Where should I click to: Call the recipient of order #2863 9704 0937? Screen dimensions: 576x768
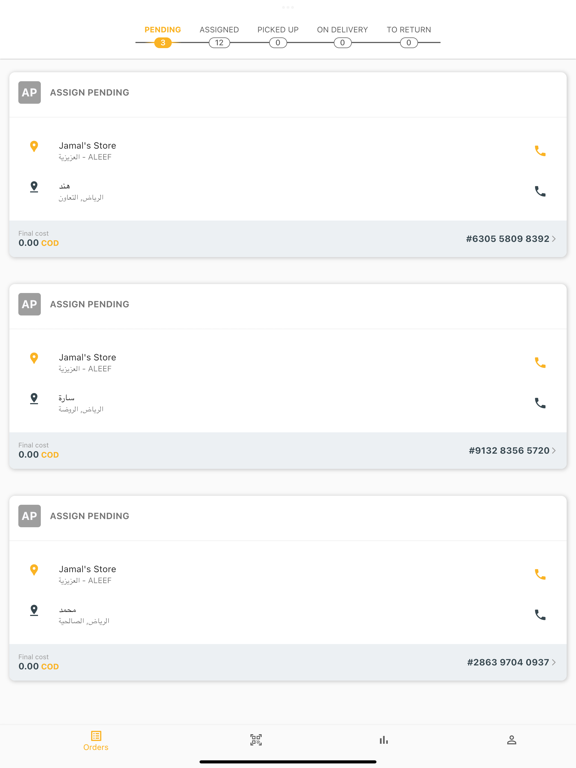[x=540, y=614]
